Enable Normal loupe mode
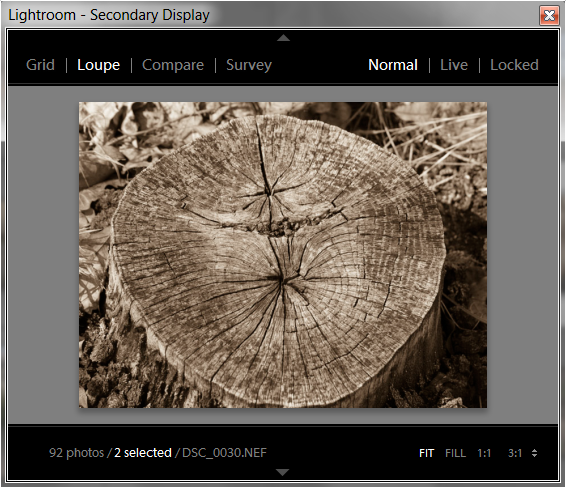 pyautogui.click(x=393, y=65)
